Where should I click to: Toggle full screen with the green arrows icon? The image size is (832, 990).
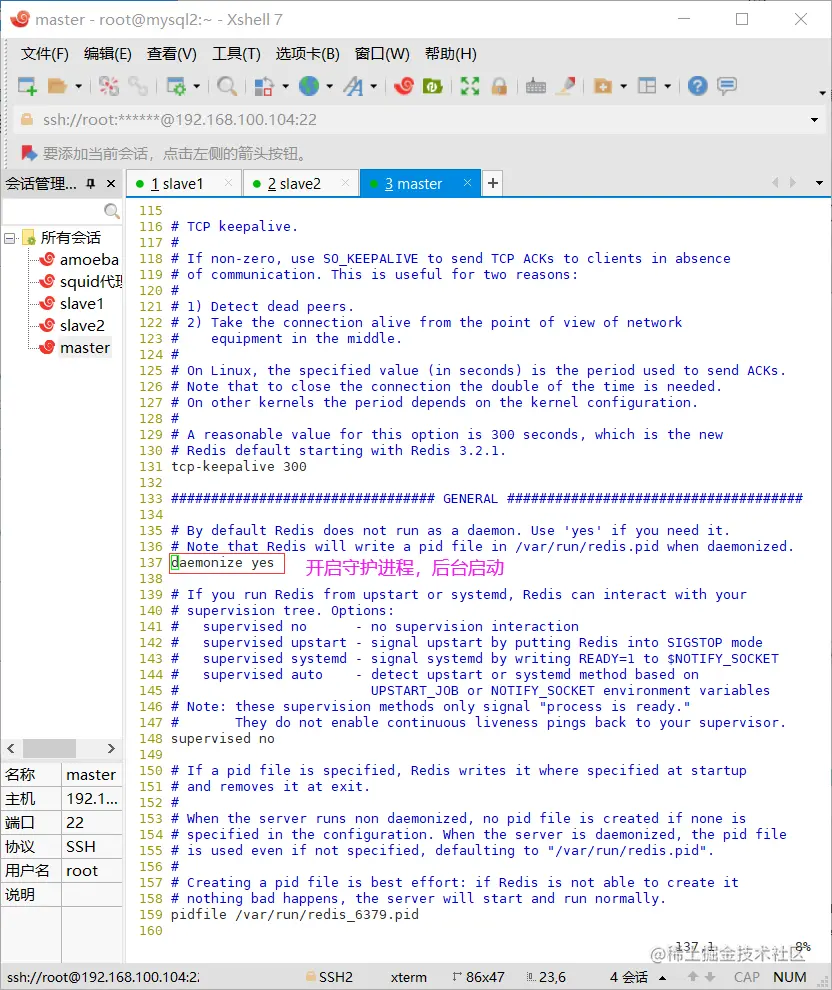470,86
